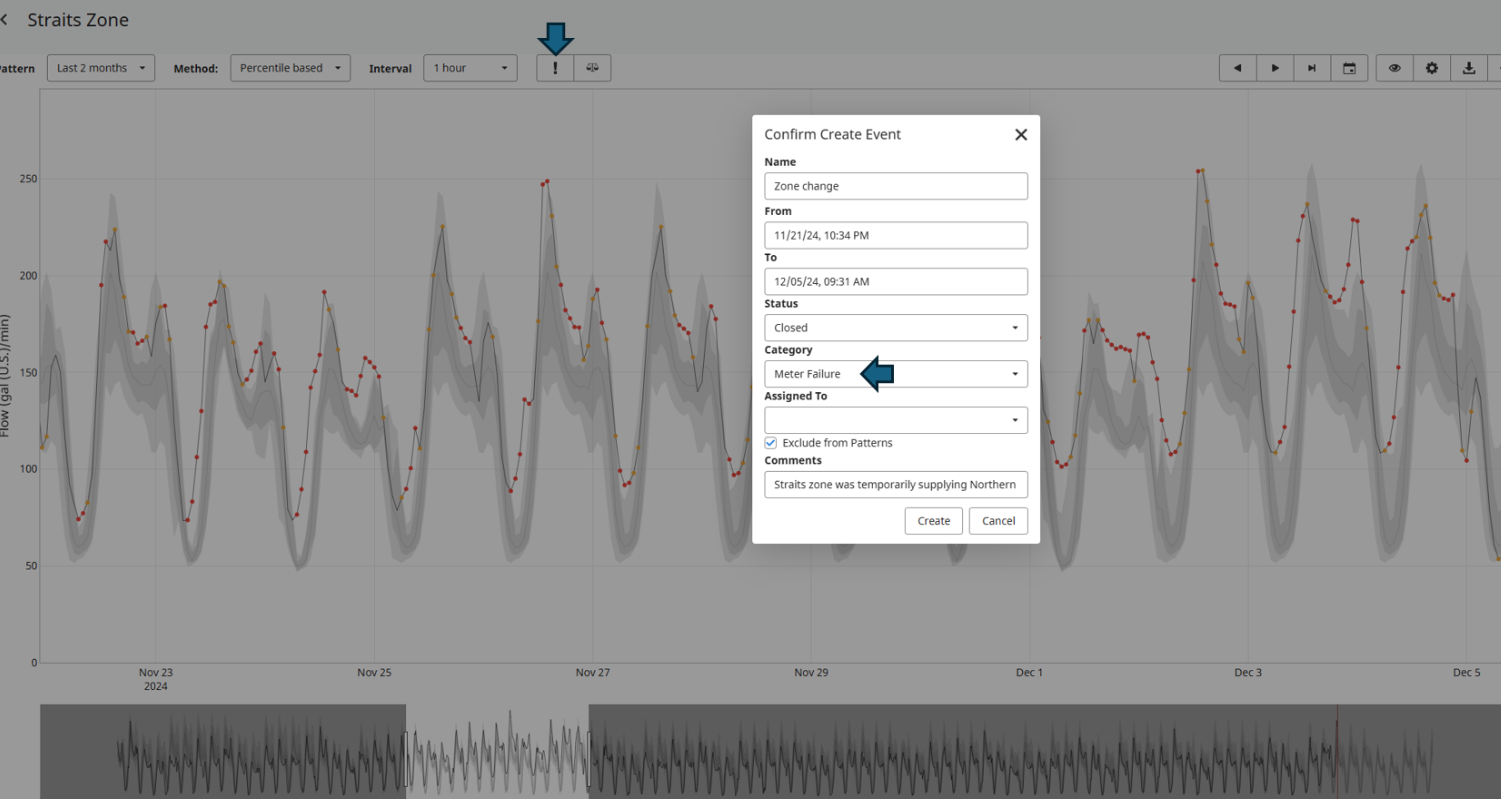Click the balance scale compare icon
Viewport: 1501px width, 799px height.
pyautogui.click(x=593, y=68)
